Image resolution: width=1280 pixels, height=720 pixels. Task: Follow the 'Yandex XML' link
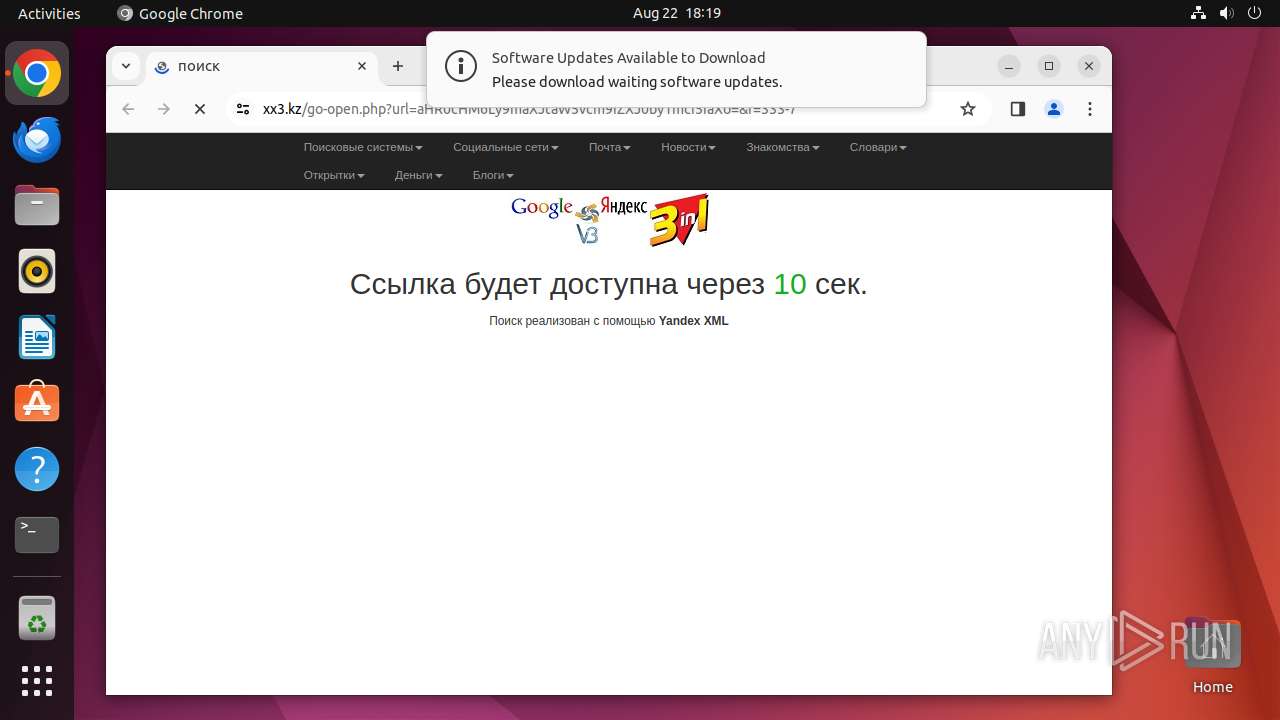(x=693, y=321)
